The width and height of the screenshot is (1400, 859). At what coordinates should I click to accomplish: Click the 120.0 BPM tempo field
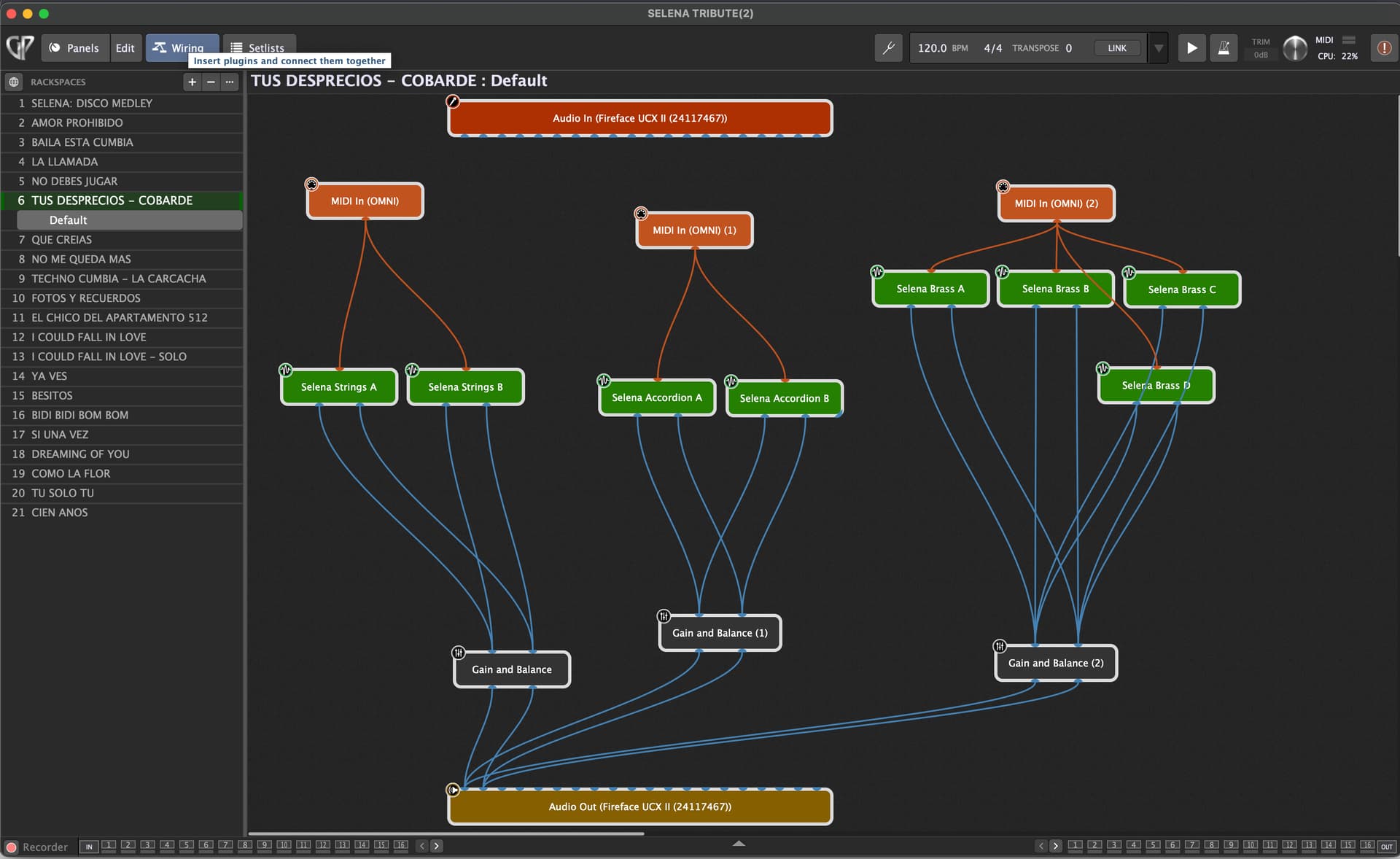point(943,48)
